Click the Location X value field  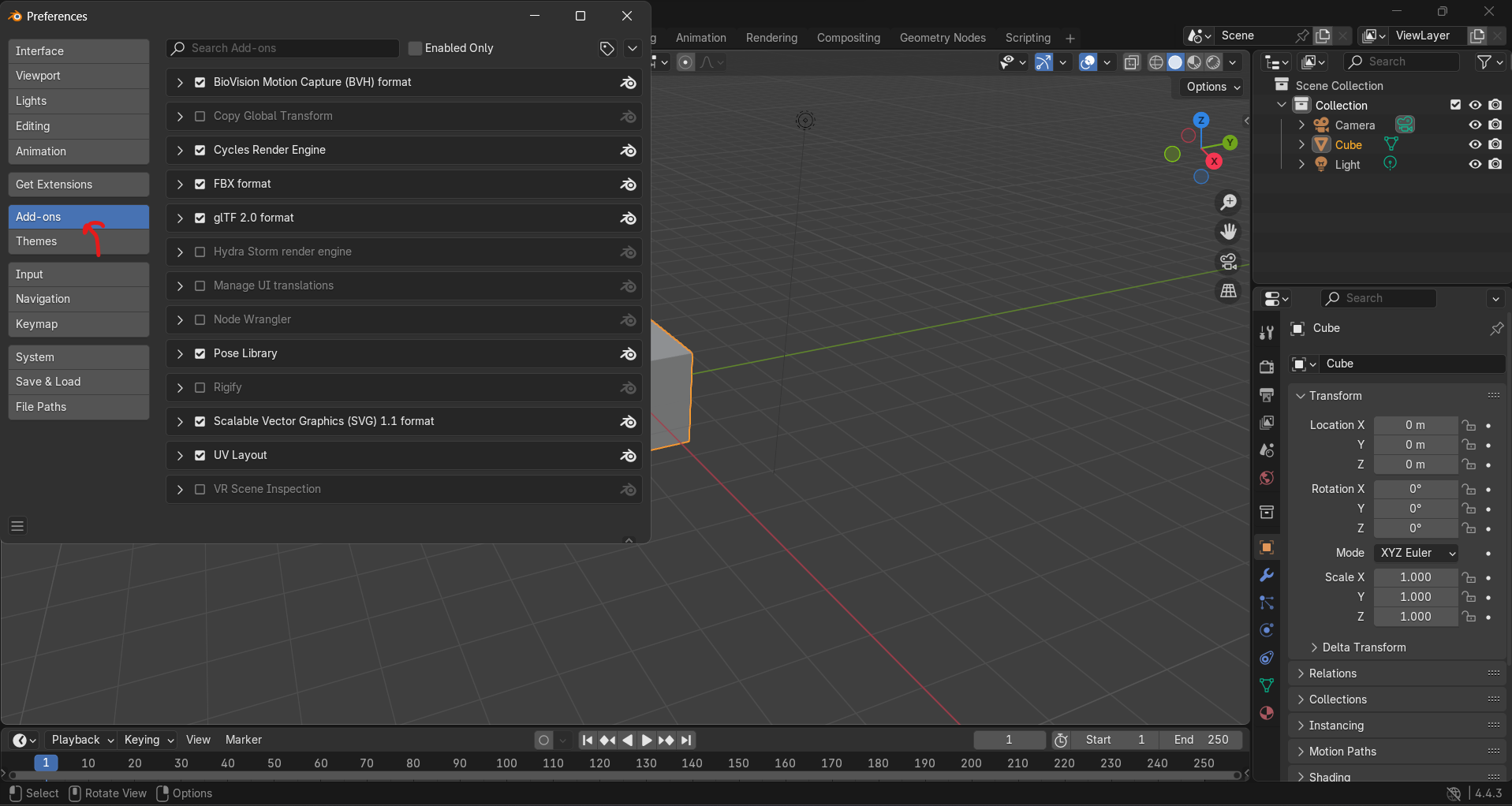click(x=1416, y=425)
